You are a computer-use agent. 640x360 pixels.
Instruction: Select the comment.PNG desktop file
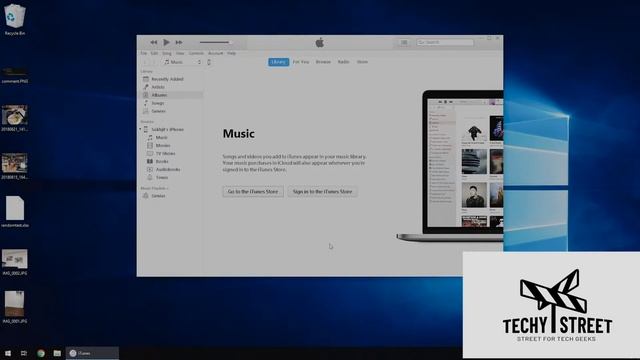15,75
